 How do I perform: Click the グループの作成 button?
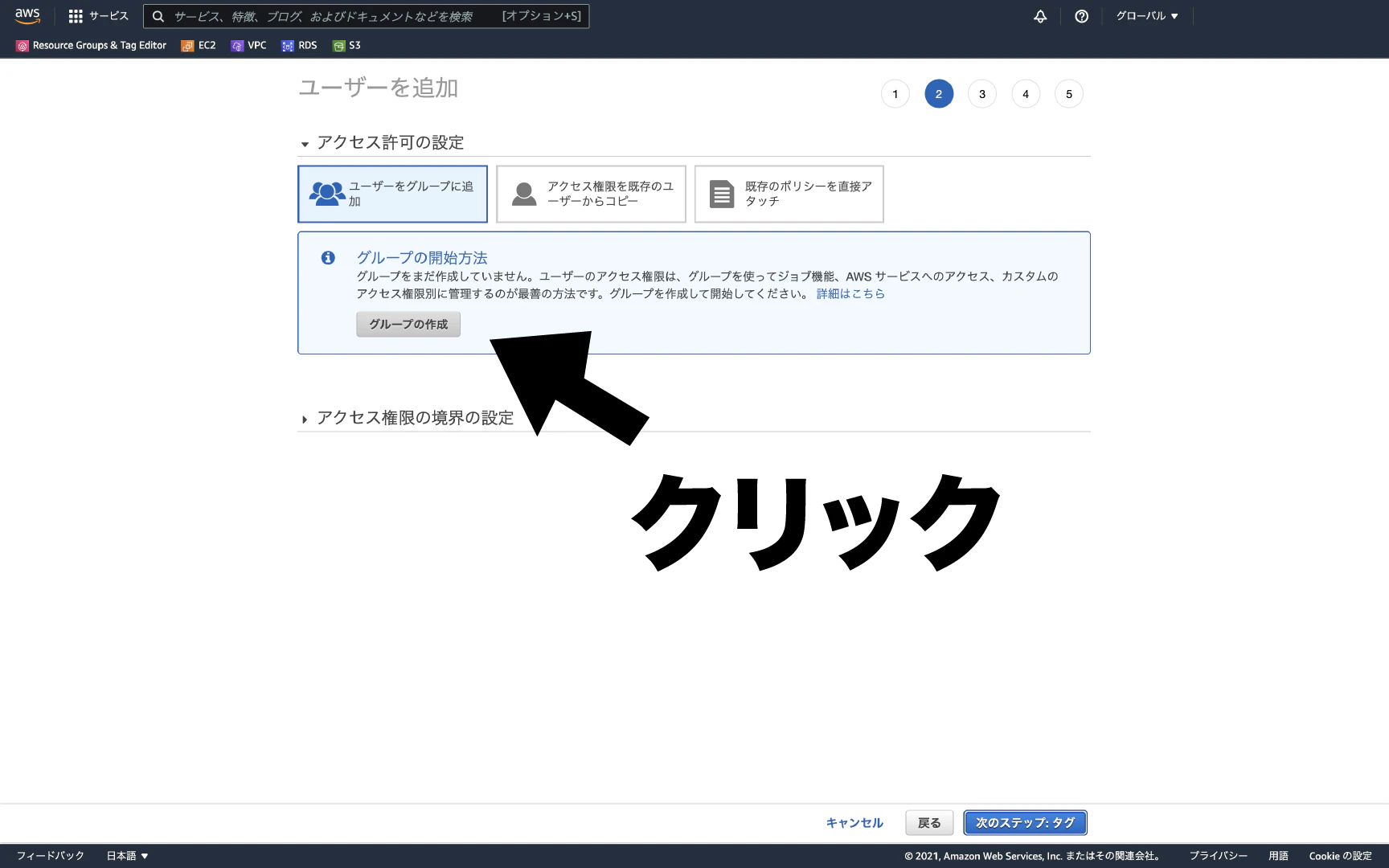[408, 324]
